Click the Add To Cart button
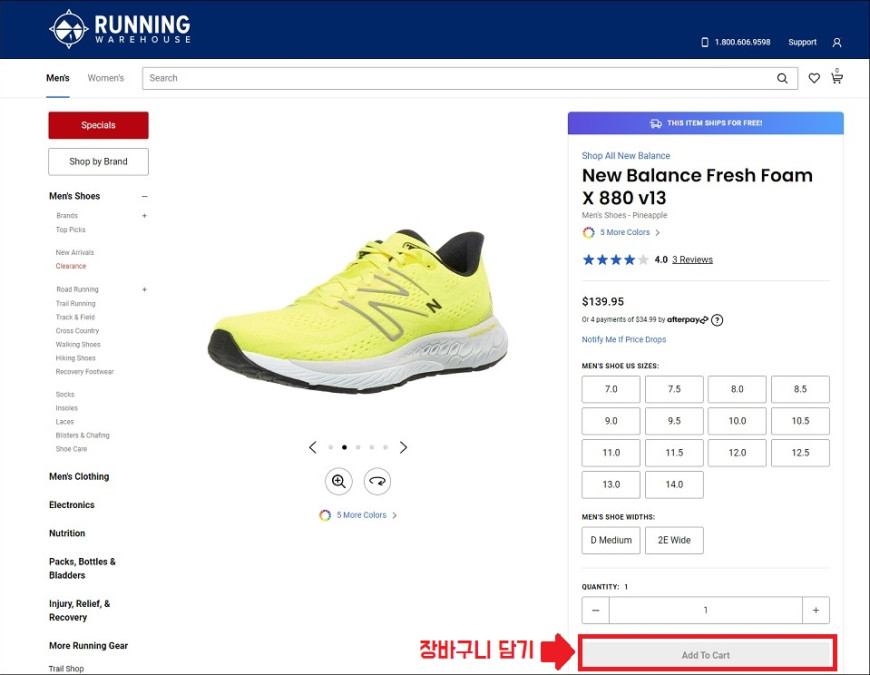This screenshot has width=870, height=675. 706,655
